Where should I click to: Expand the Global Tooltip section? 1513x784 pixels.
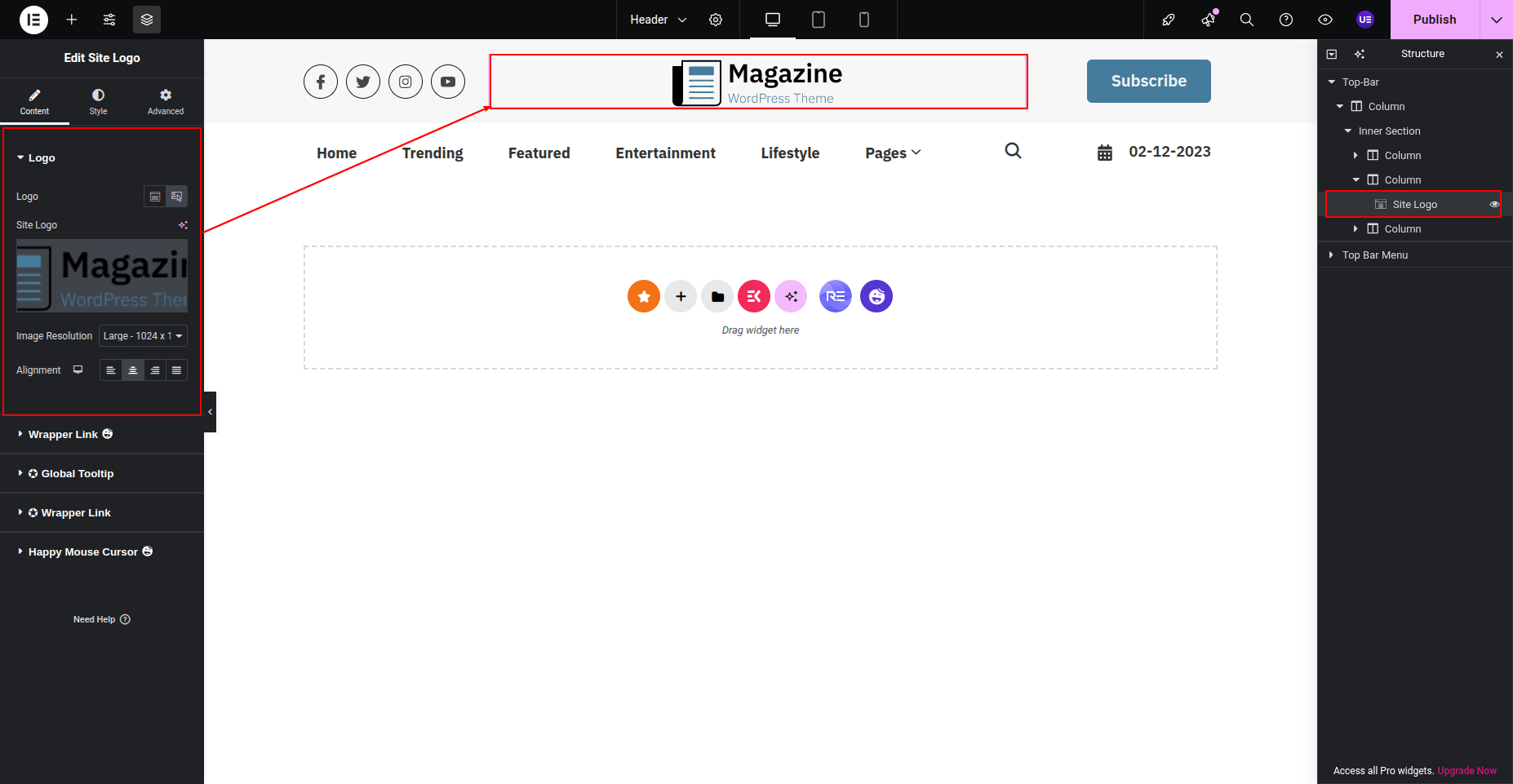(78, 474)
